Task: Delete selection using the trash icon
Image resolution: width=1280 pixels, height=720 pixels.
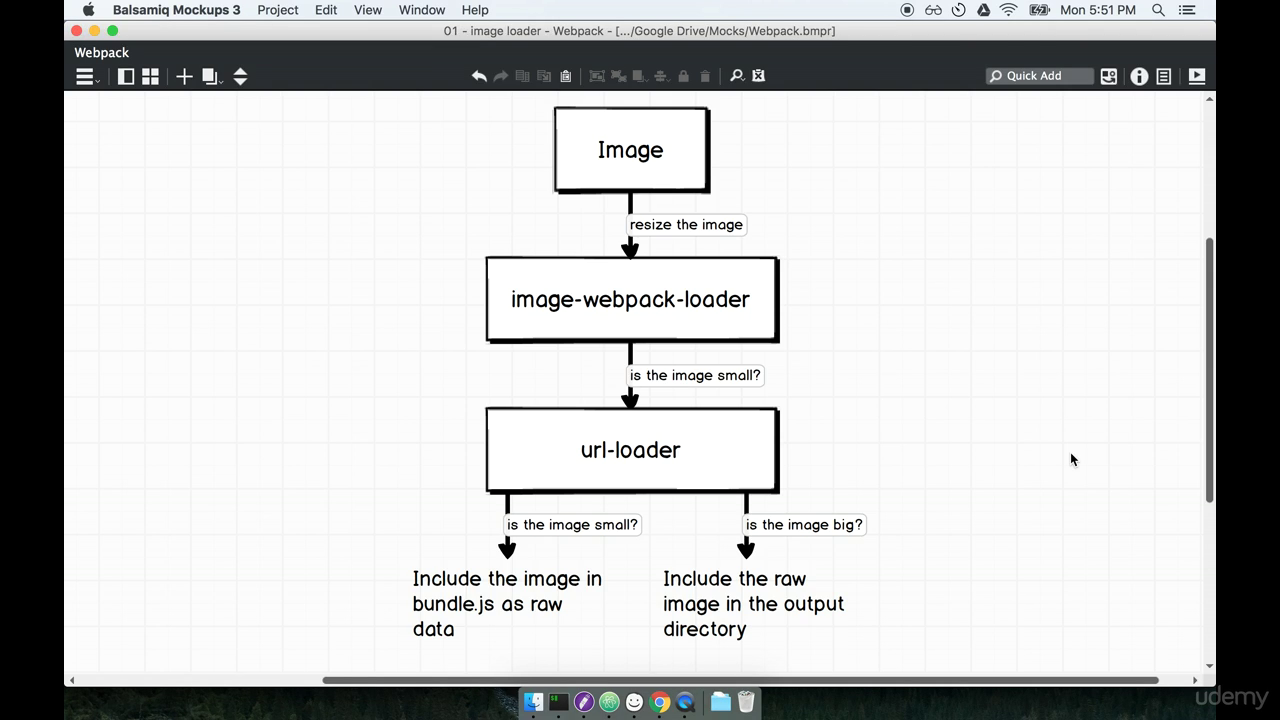Action: [x=705, y=76]
